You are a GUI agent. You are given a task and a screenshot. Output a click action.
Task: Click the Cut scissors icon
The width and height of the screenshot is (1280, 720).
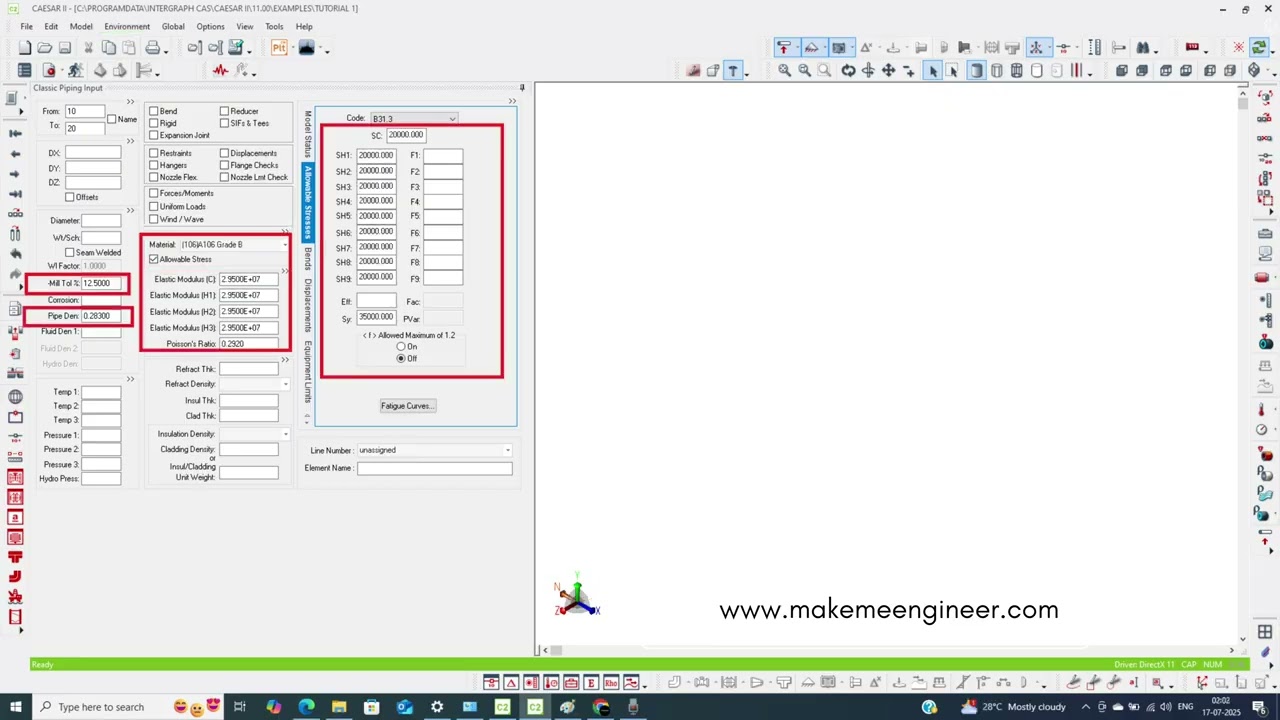point(88,48)
